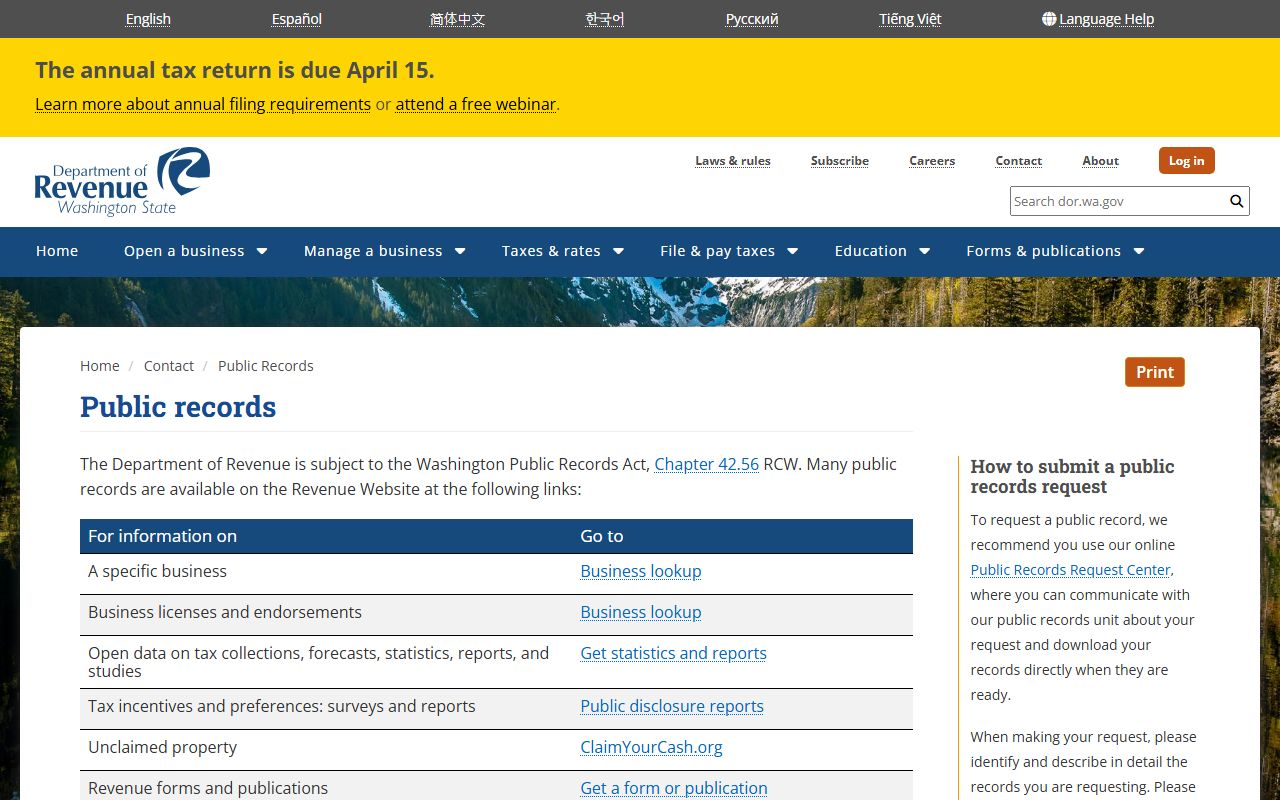Expand the Forms & publications dropdown arrow

[x=1139, y=251]
